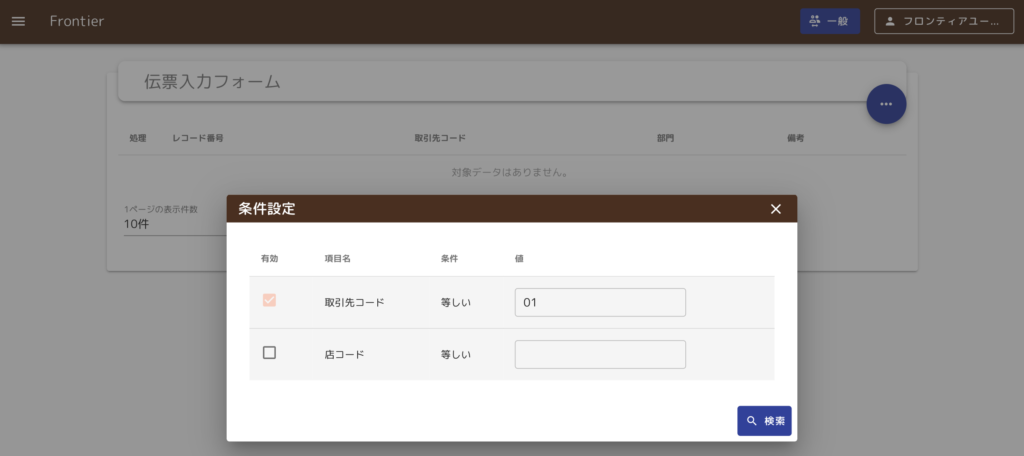Click the 部門 column header

[665, 138]
